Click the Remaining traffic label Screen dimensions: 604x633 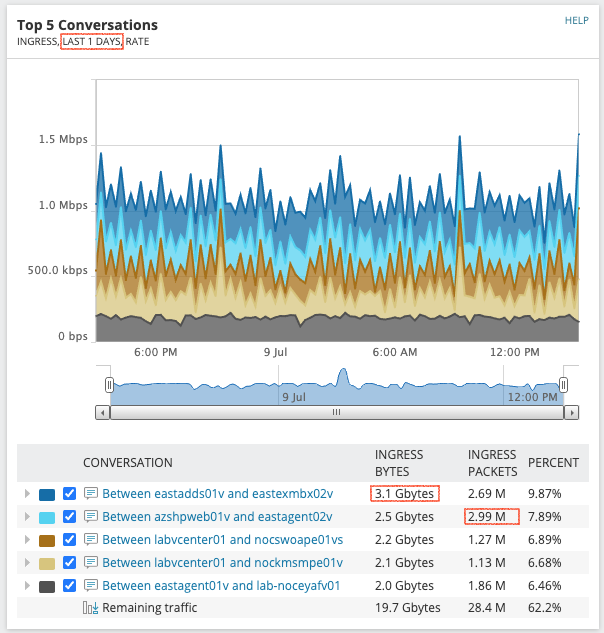150,608
